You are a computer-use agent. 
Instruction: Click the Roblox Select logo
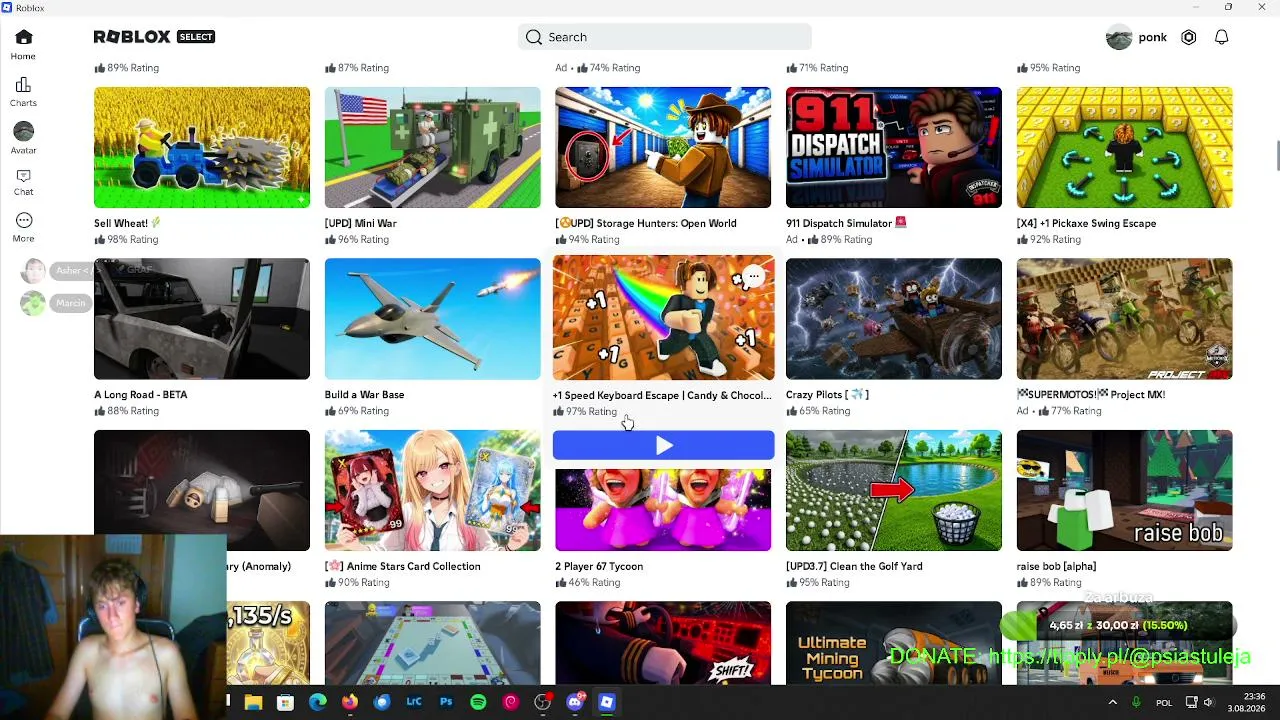click(x=154, y=37)
